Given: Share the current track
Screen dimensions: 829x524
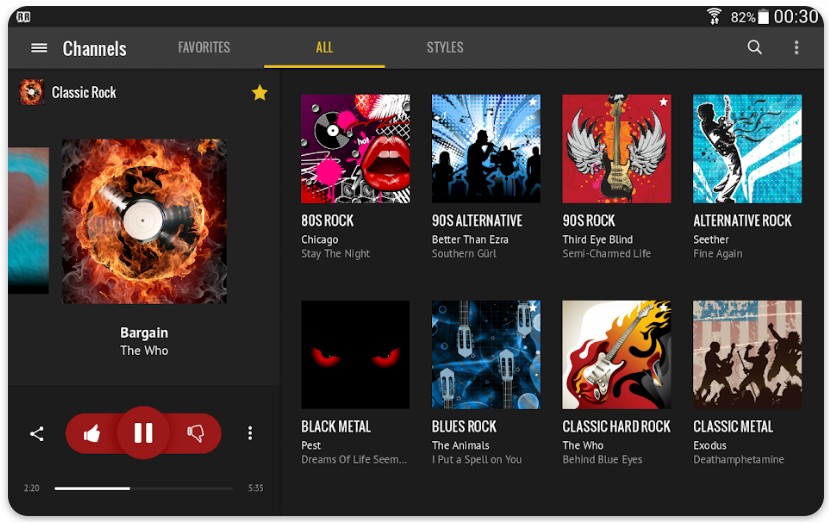Looking at the screenshot, I should point(36,434).
